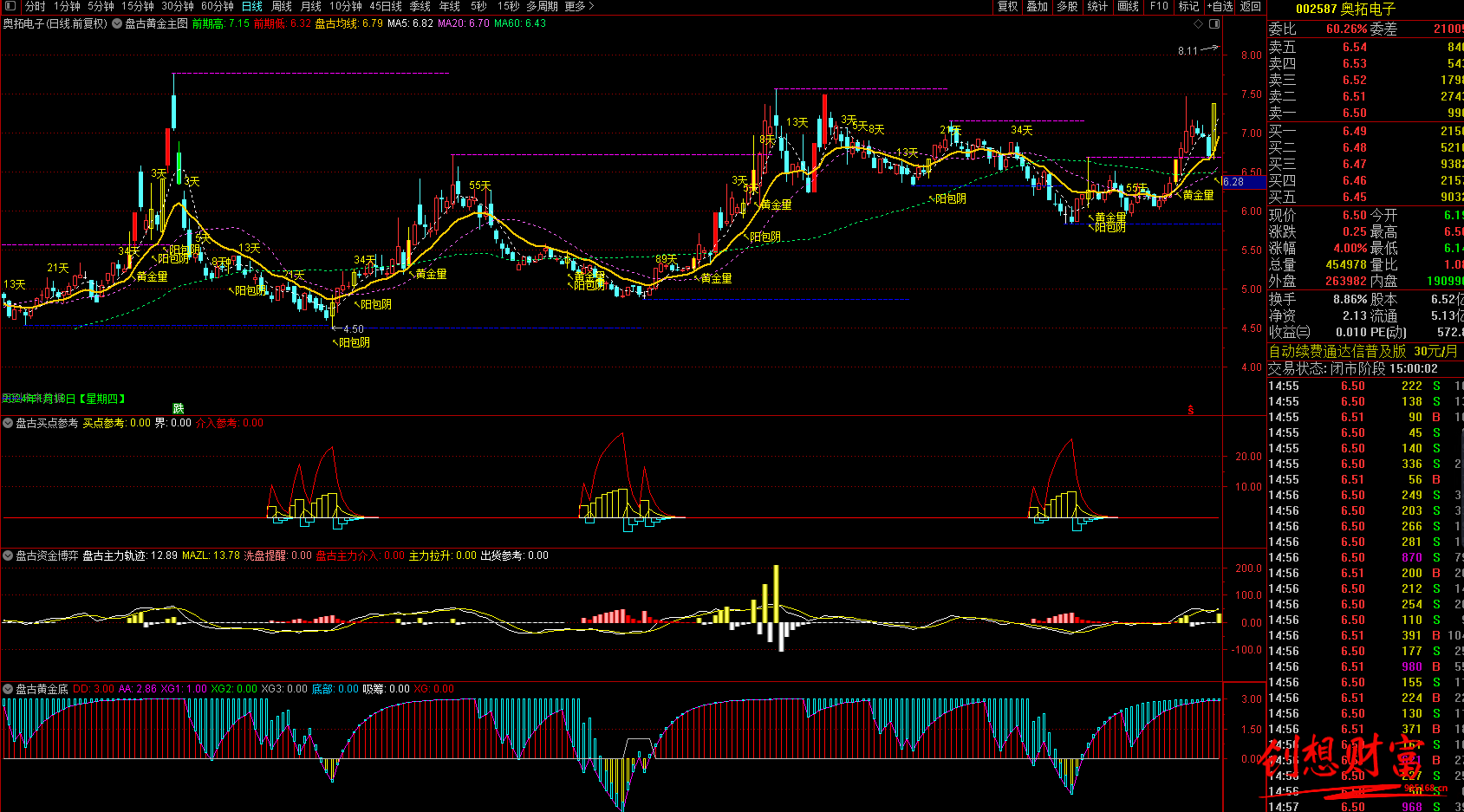Viewport: 1464px width, 812px height.
Task: Select the 5分钟 period
Action: click(x=101, y=6)
